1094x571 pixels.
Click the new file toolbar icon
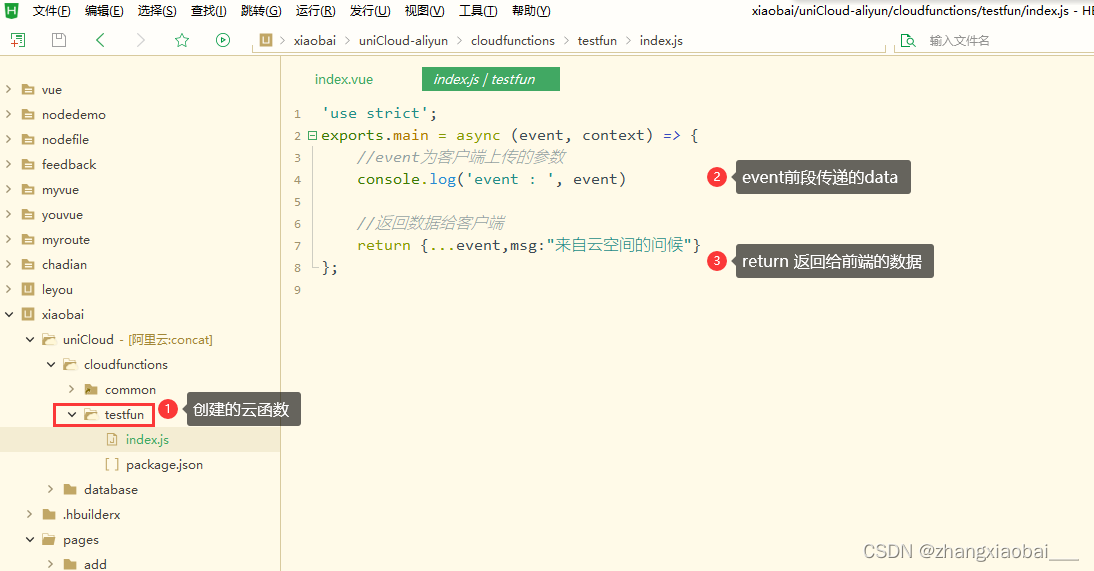pyautogui.click(x=18, y=41)
